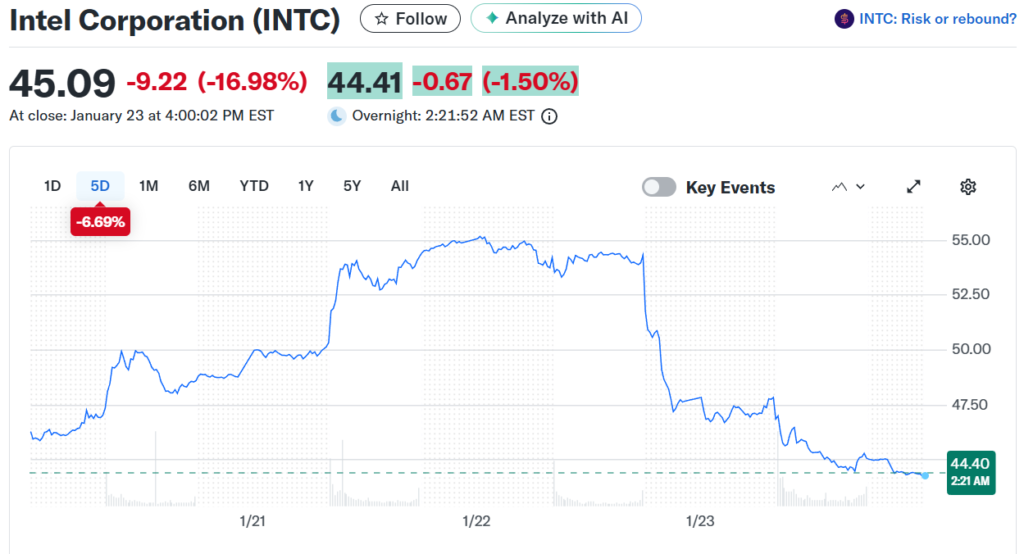Click the star icon in Follow button
This screenshot has width=1024, height=554.
(381, 18)
